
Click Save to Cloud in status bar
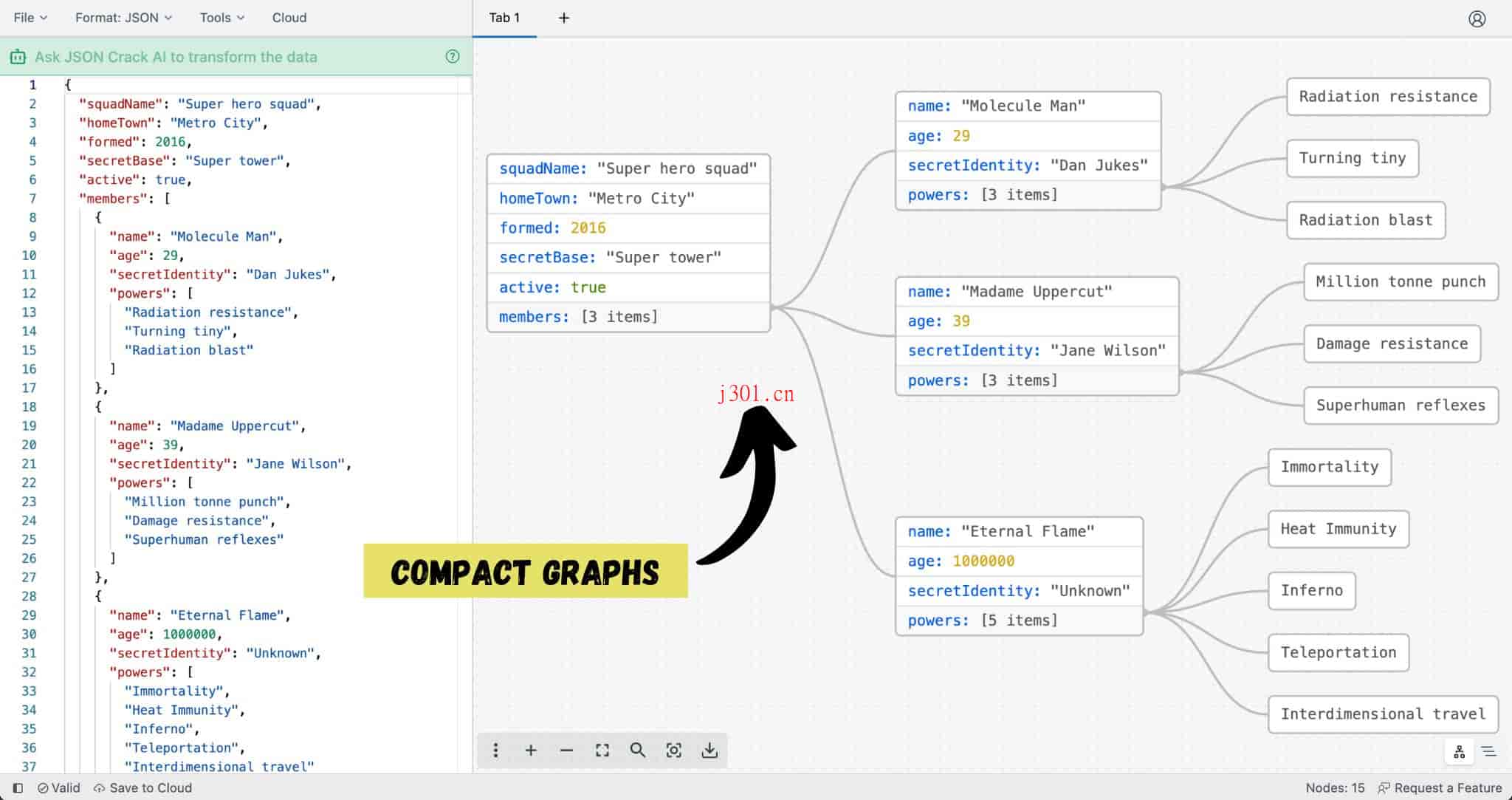[142, 787]
